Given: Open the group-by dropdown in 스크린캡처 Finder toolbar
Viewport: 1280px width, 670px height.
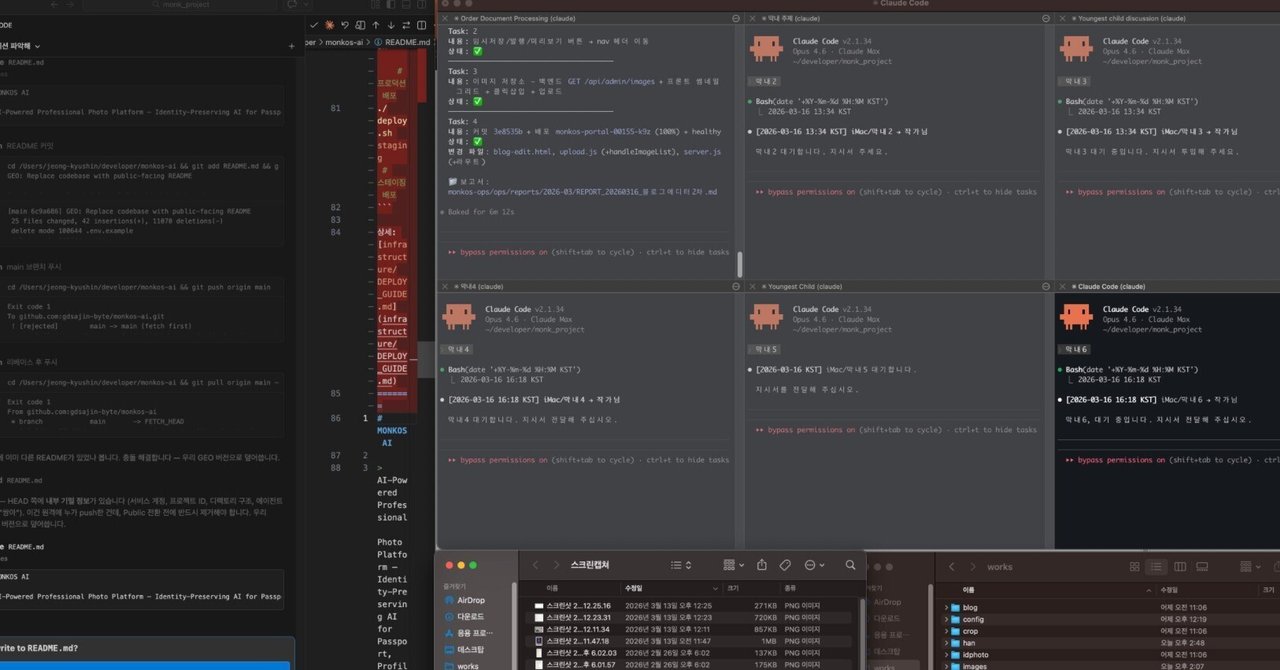Looking at the screenshot, I should point(733,565).
